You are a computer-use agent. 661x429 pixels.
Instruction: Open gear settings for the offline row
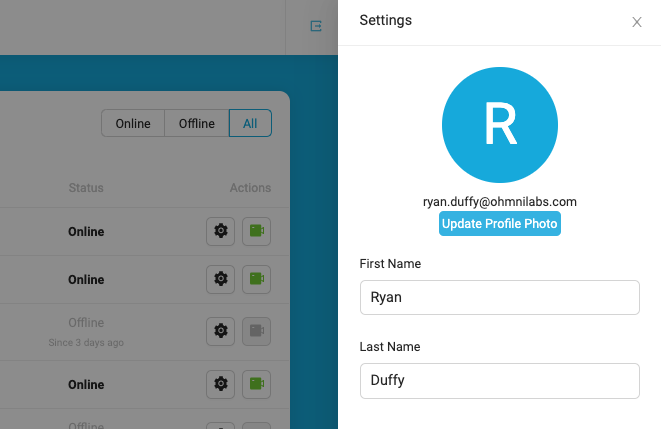click(x=220, y=331)
